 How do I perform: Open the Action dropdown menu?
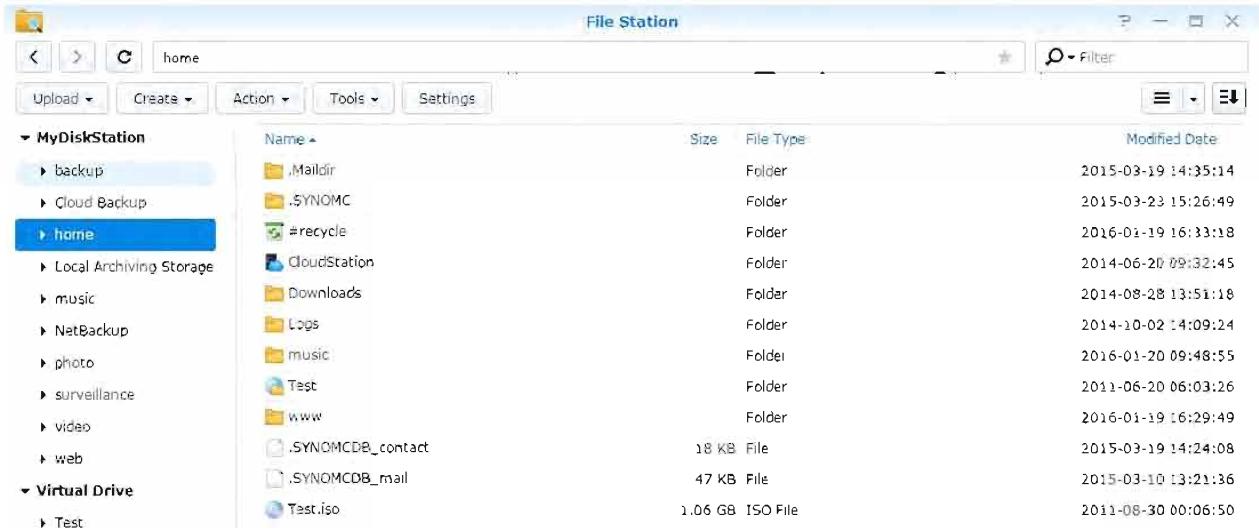click(260, 99)
